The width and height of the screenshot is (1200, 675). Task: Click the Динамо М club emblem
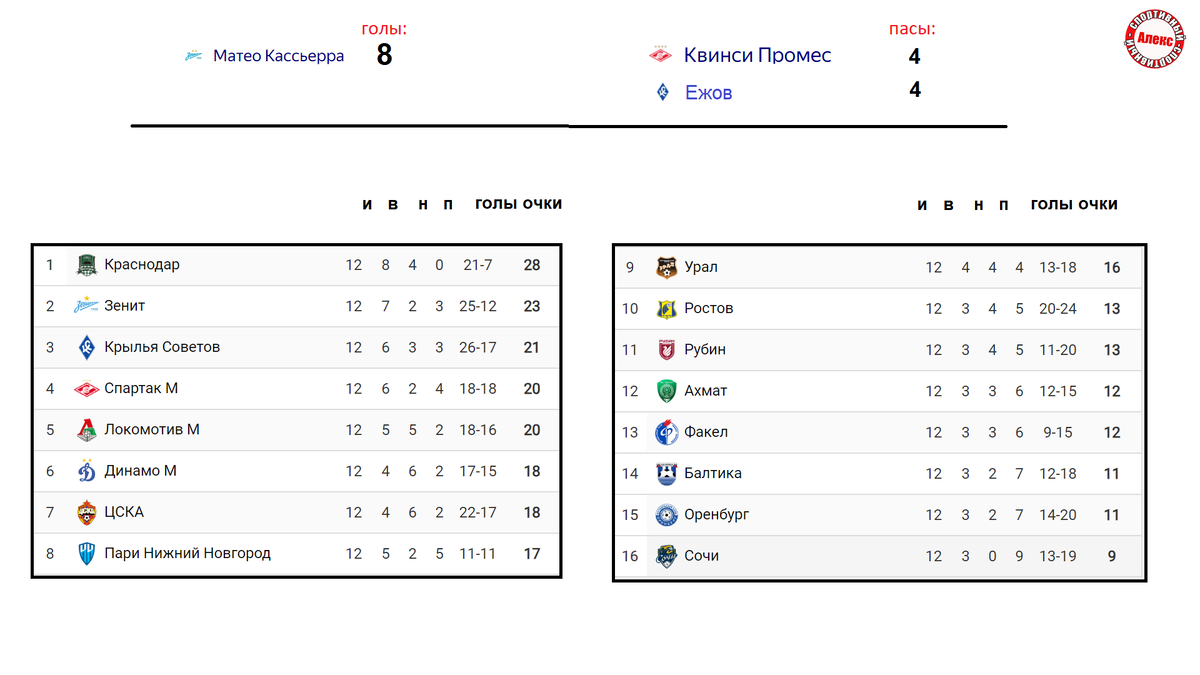click(x=87, y=471)
